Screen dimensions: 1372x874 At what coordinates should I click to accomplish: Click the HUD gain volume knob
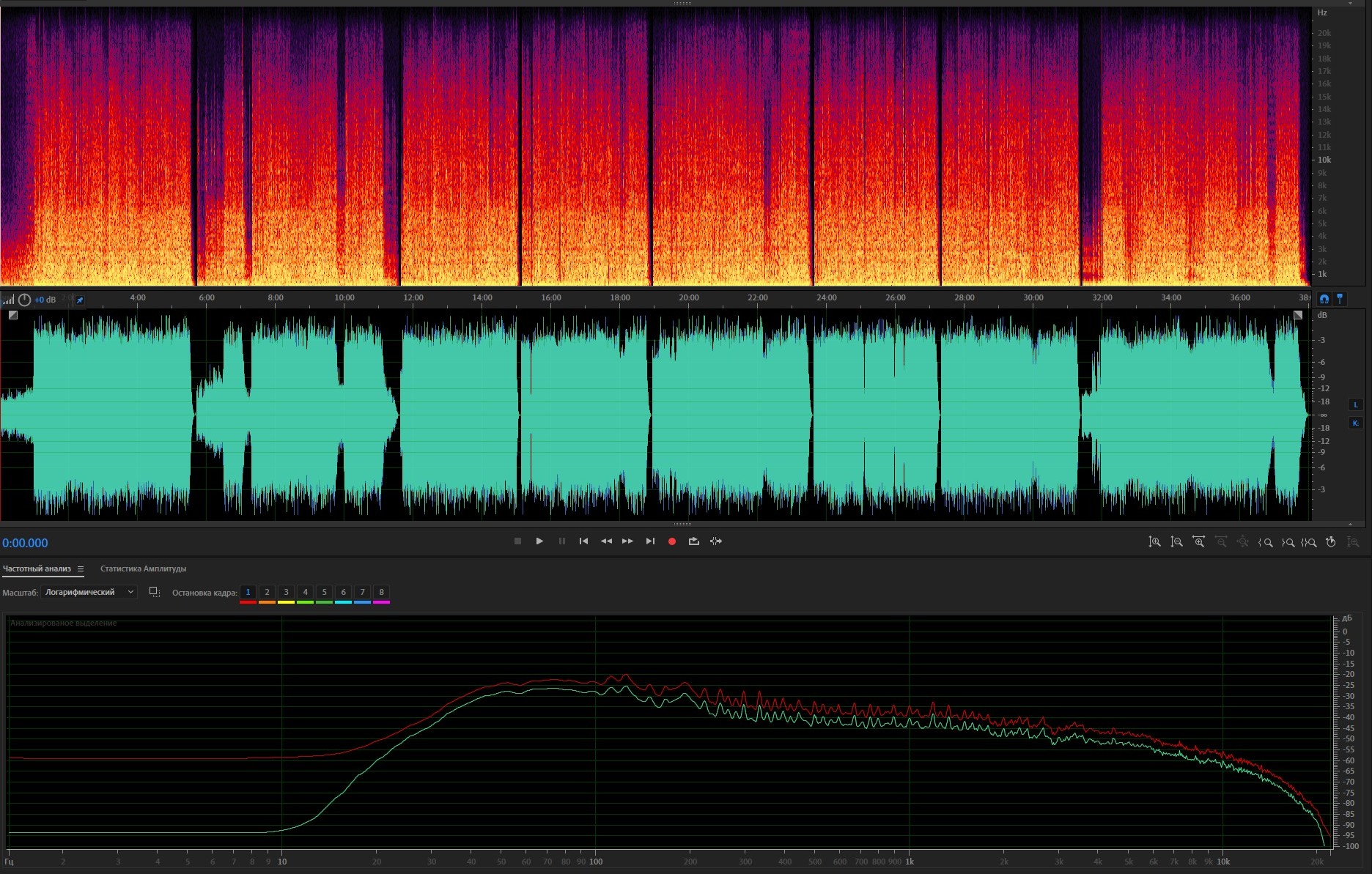click(24, 300)
